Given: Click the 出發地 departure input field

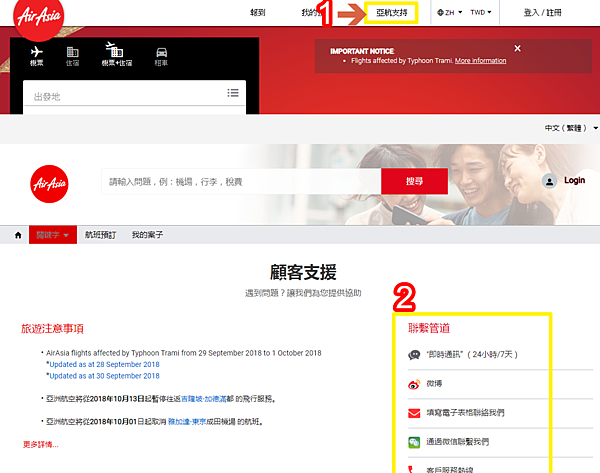Looking at the screenshot, I should click(x=134, y=93).
